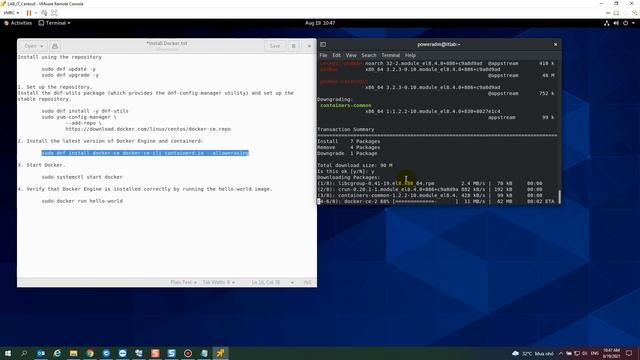Click the date and time clock in top bar
The height and width of the screenshot is (360, 640).
[x=320, y=23]
